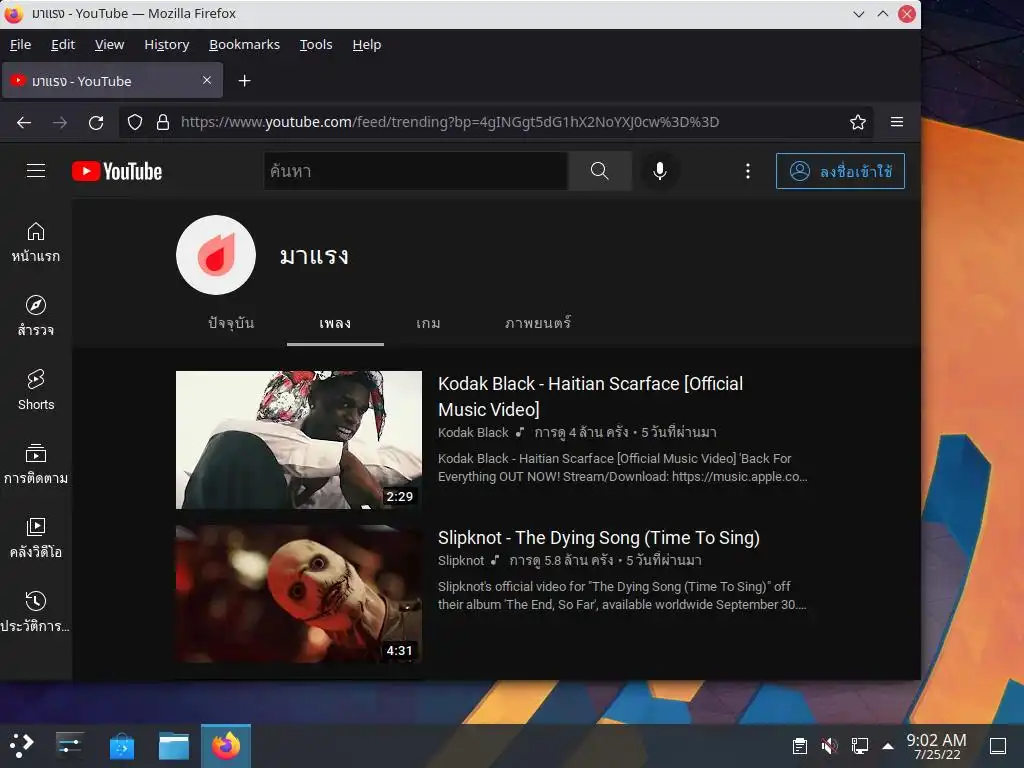Bookmark this page with the star icon
The image size is (1024, 768).
(x=858, y=122)
